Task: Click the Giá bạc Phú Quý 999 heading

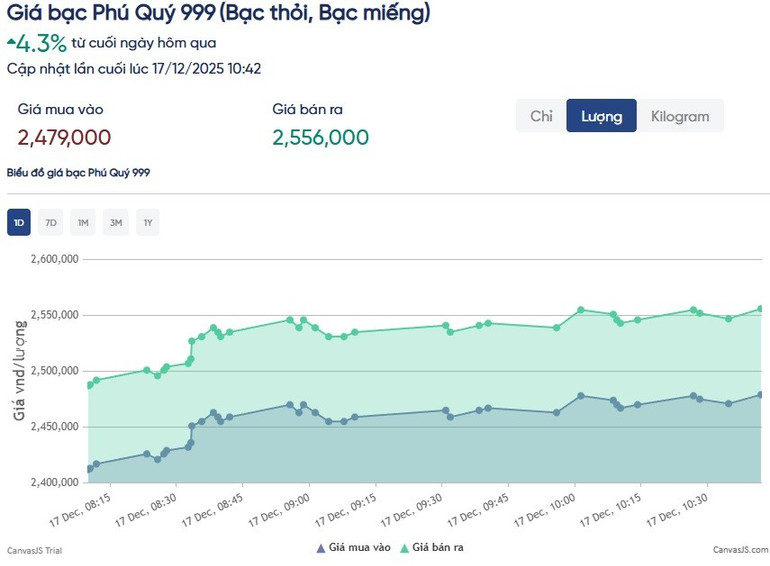Action: click(219, 13)
